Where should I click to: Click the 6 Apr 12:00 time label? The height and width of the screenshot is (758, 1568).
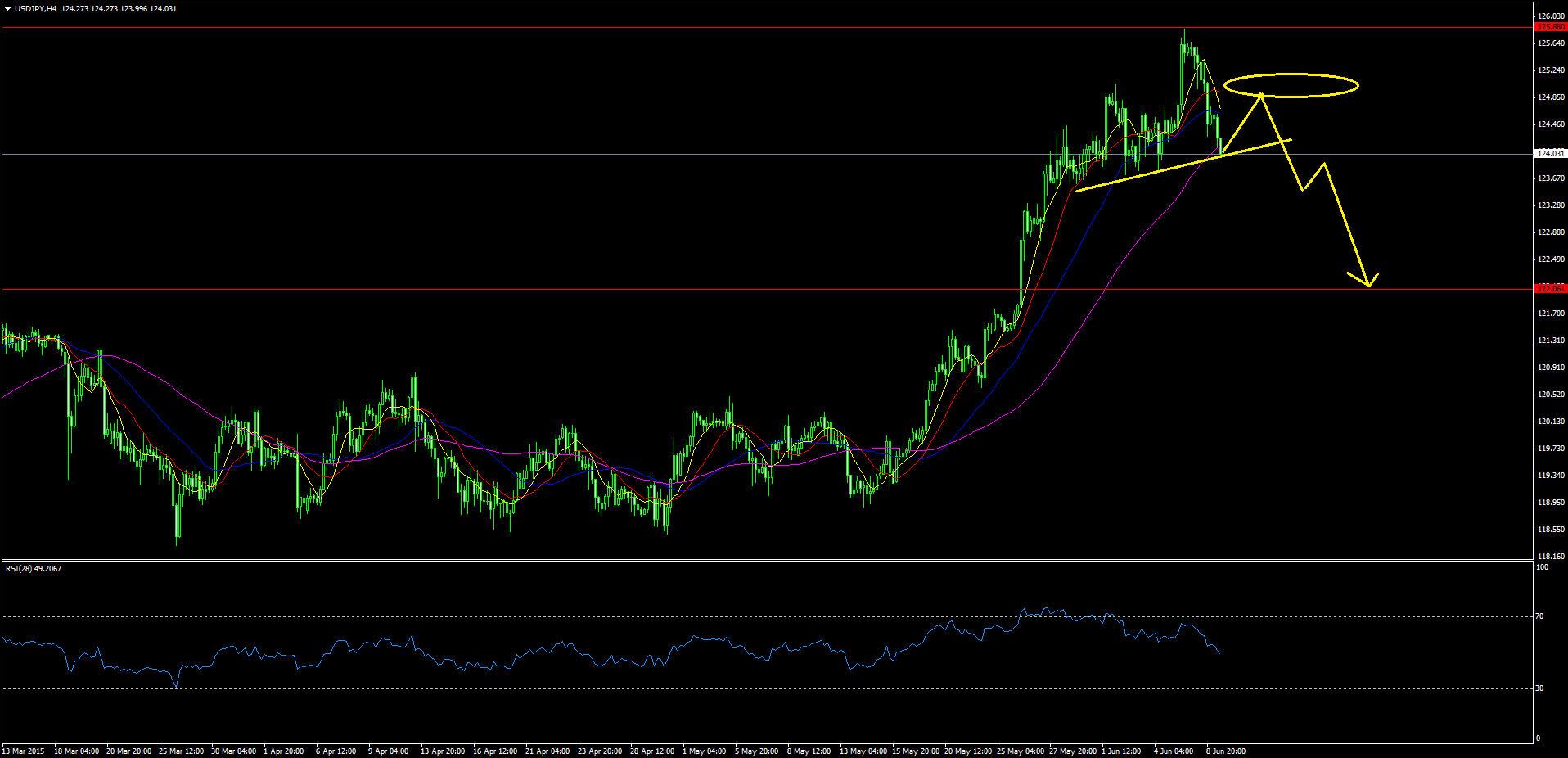pyautogui.click(x=336, y=751)
